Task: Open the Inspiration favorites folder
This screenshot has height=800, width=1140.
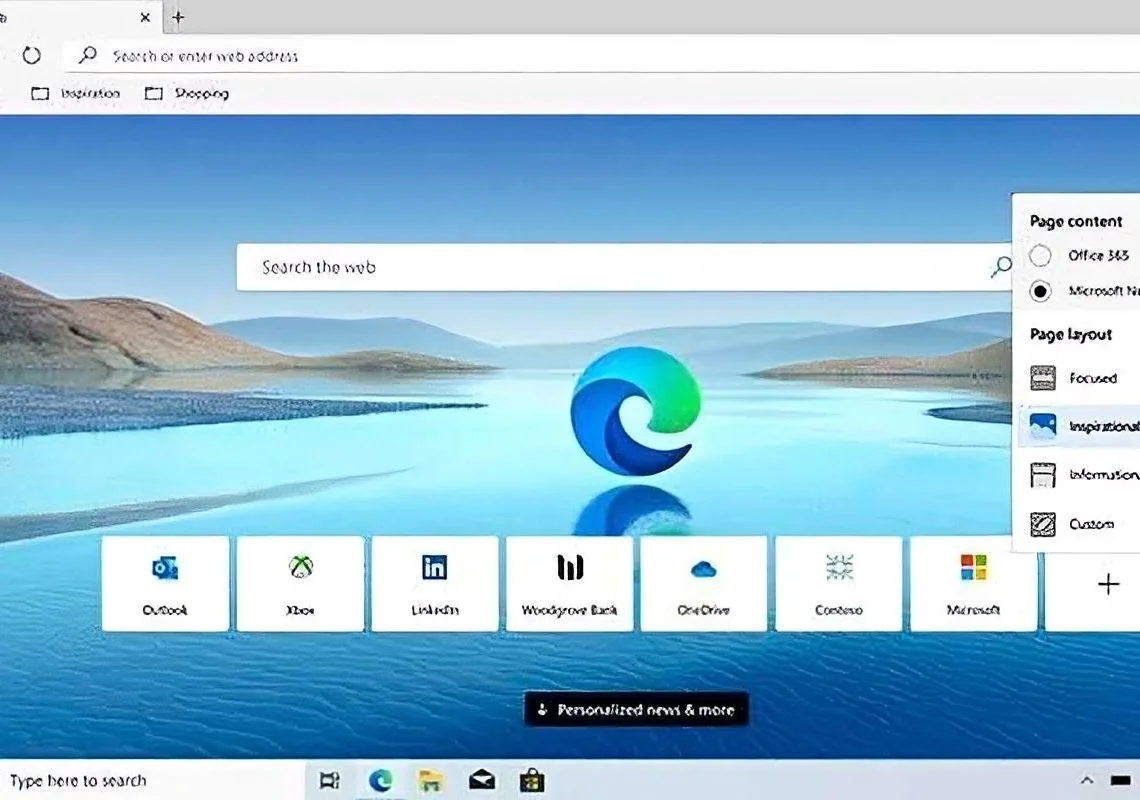Action: point(76,93)
